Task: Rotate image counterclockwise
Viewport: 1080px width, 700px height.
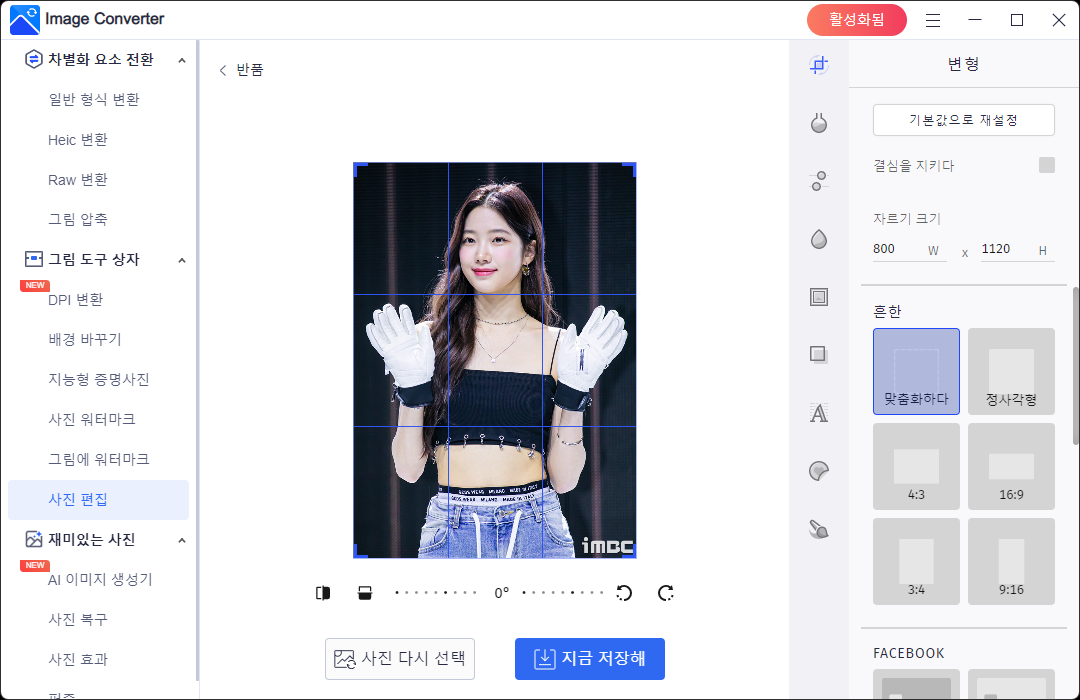Action: coord(624,593)
